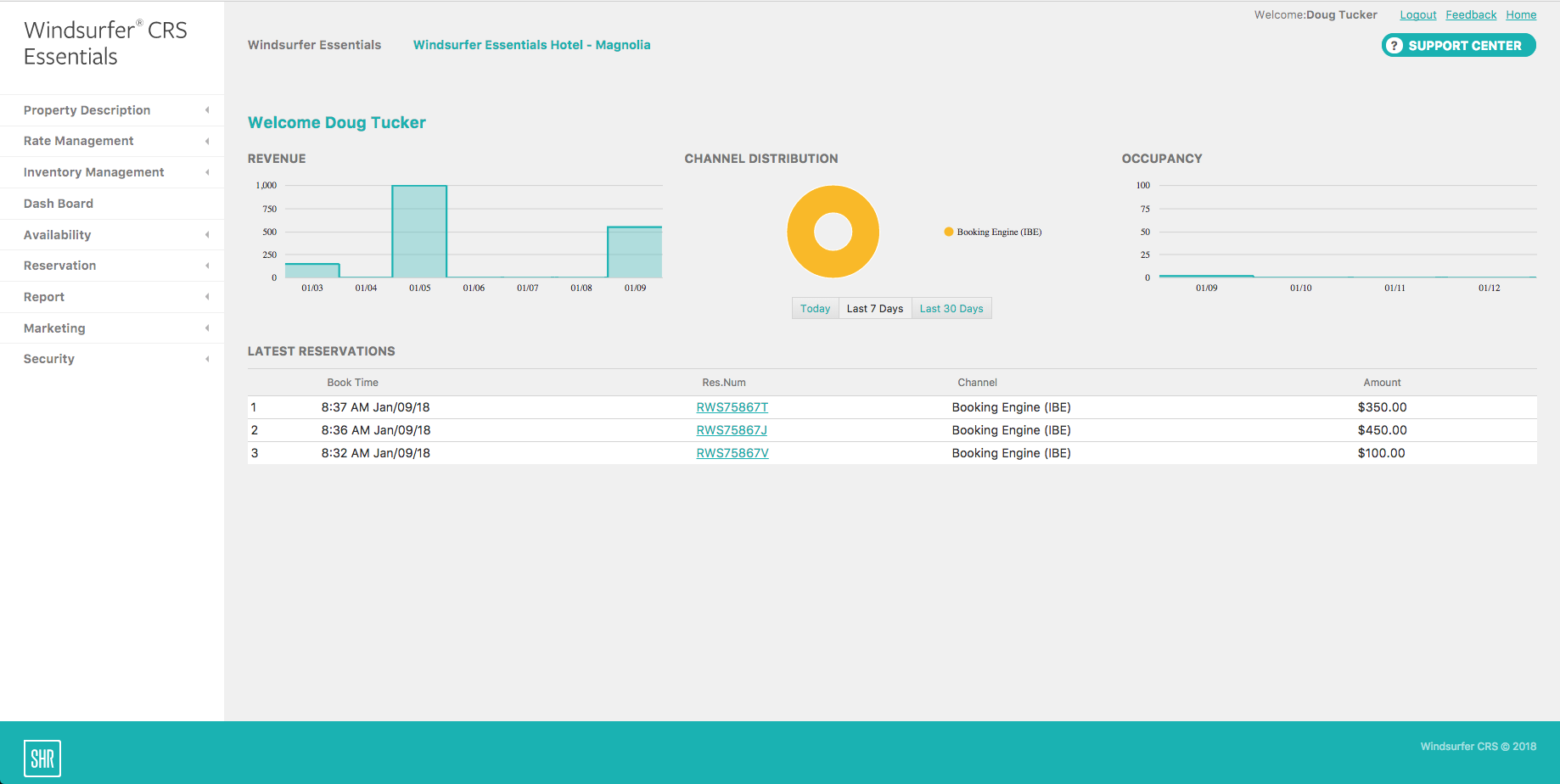Click the Logout link
The image size is (1560, 784).
click(1417, 14)
